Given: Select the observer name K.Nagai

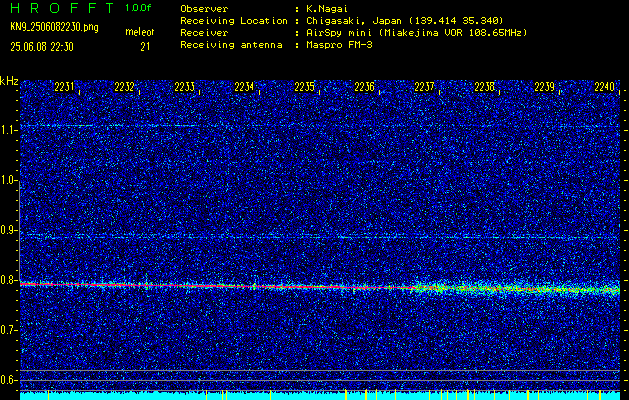Looking at the screenshot, I should coord(326,9).
